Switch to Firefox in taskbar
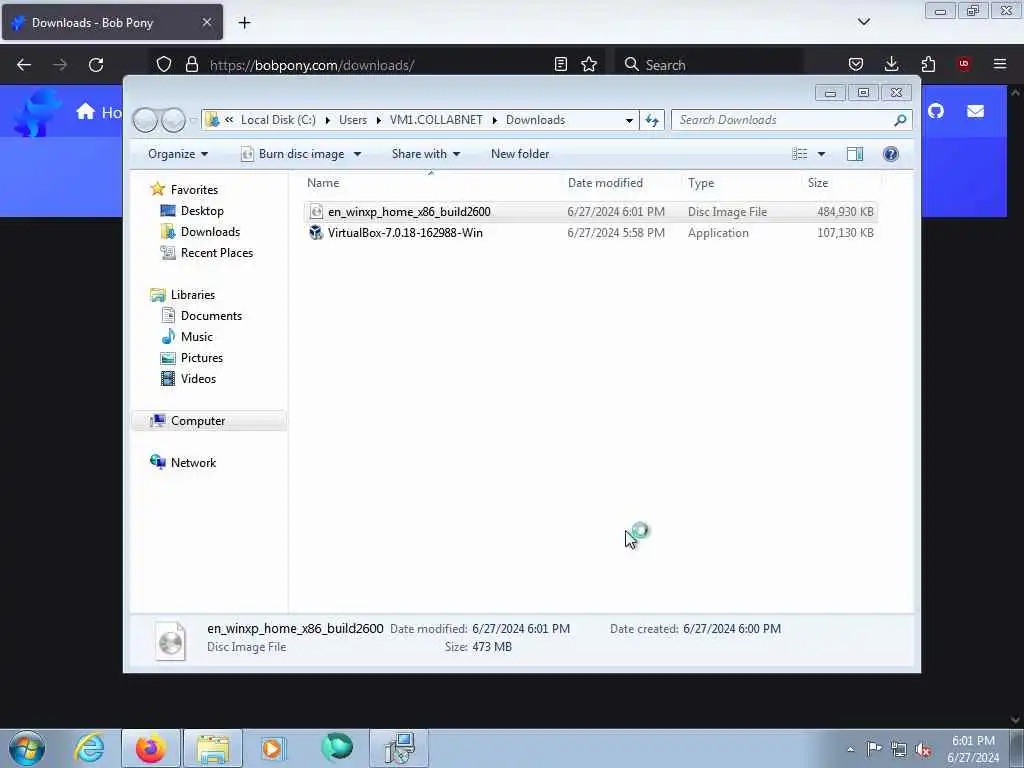Image resolution: width=1024 pixels, height=768 pixels. (x=151, y=748)
